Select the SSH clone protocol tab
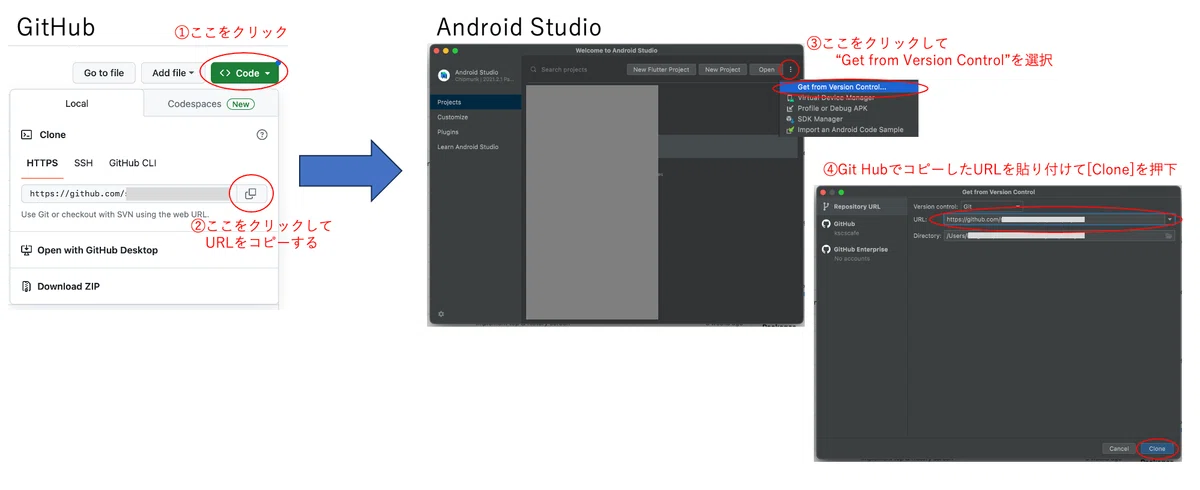The width and height of the screenshot is (1200, 490). [83, 163]
